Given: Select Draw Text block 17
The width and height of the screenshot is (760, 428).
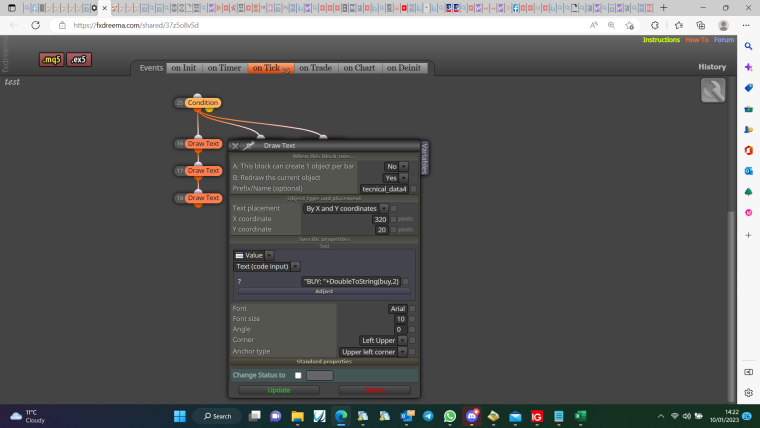Looking at the screenshot, I should point(203,171).
